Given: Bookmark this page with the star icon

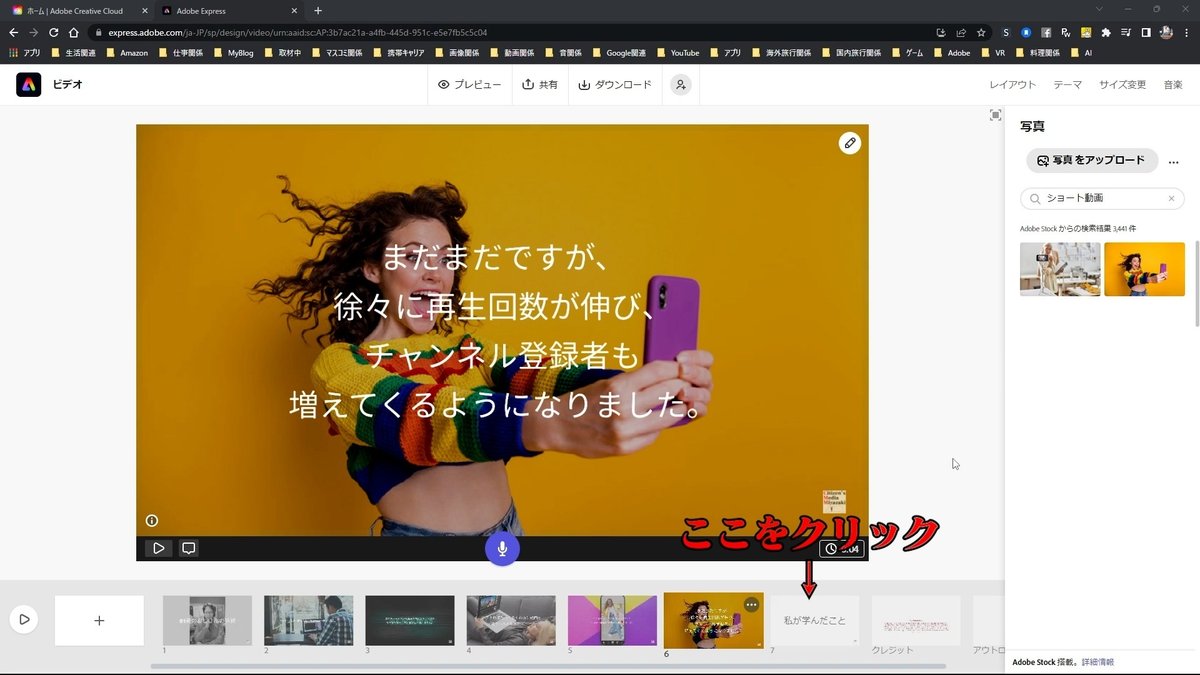Looking at the screenshot, I should click(x=982, y=32).
